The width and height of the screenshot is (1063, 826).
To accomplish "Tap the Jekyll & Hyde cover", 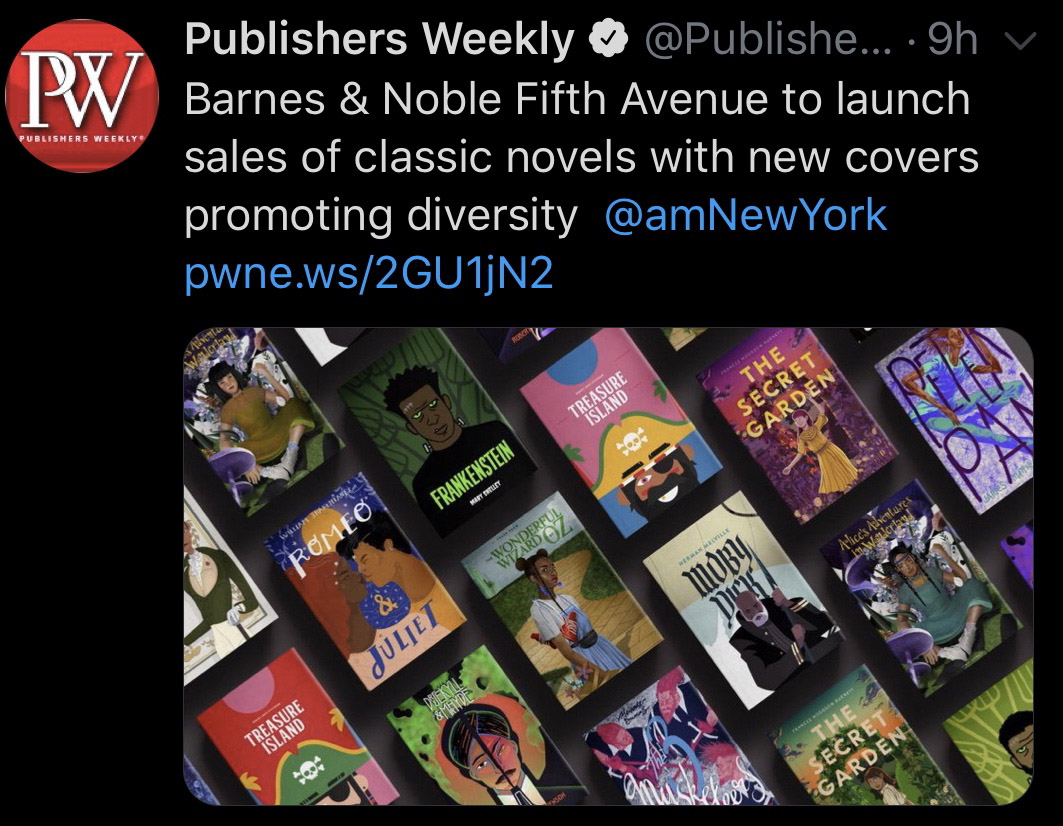I will point(488,729).
